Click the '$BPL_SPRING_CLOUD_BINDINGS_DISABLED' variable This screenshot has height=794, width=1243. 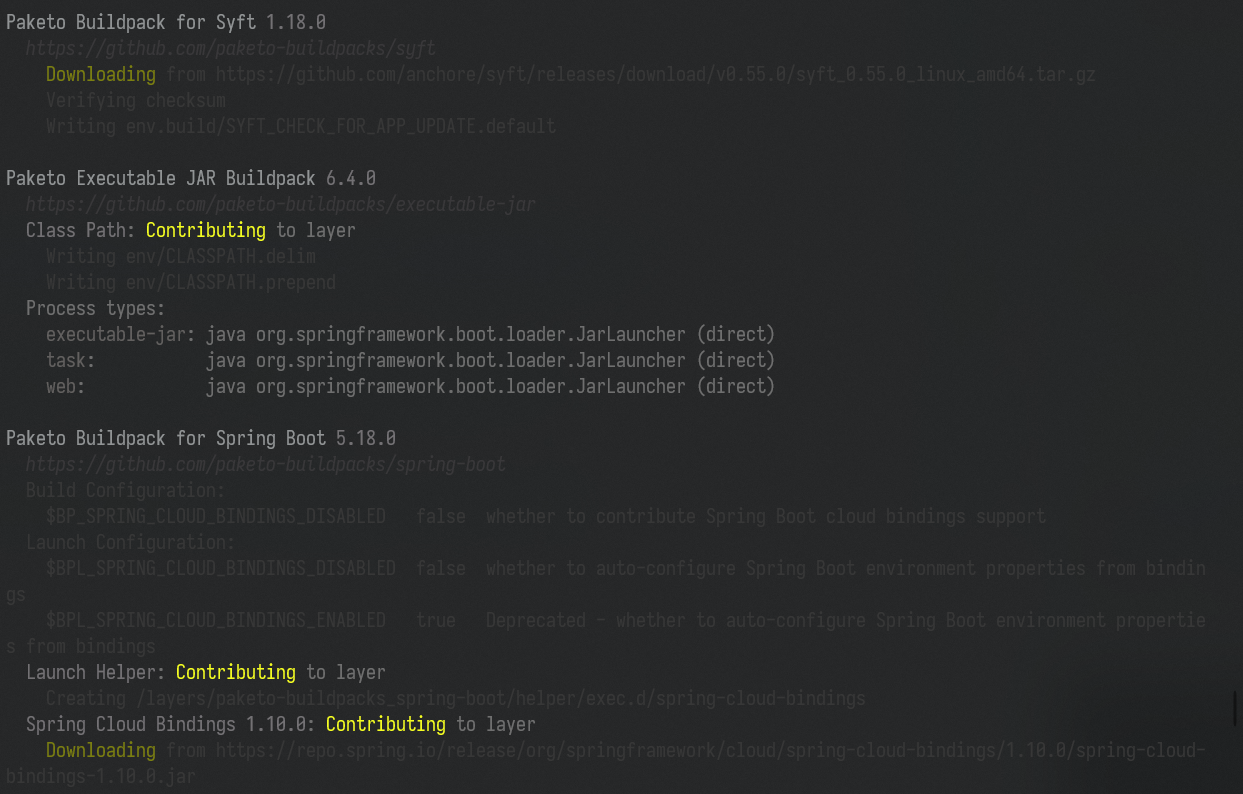click(221, 568)
